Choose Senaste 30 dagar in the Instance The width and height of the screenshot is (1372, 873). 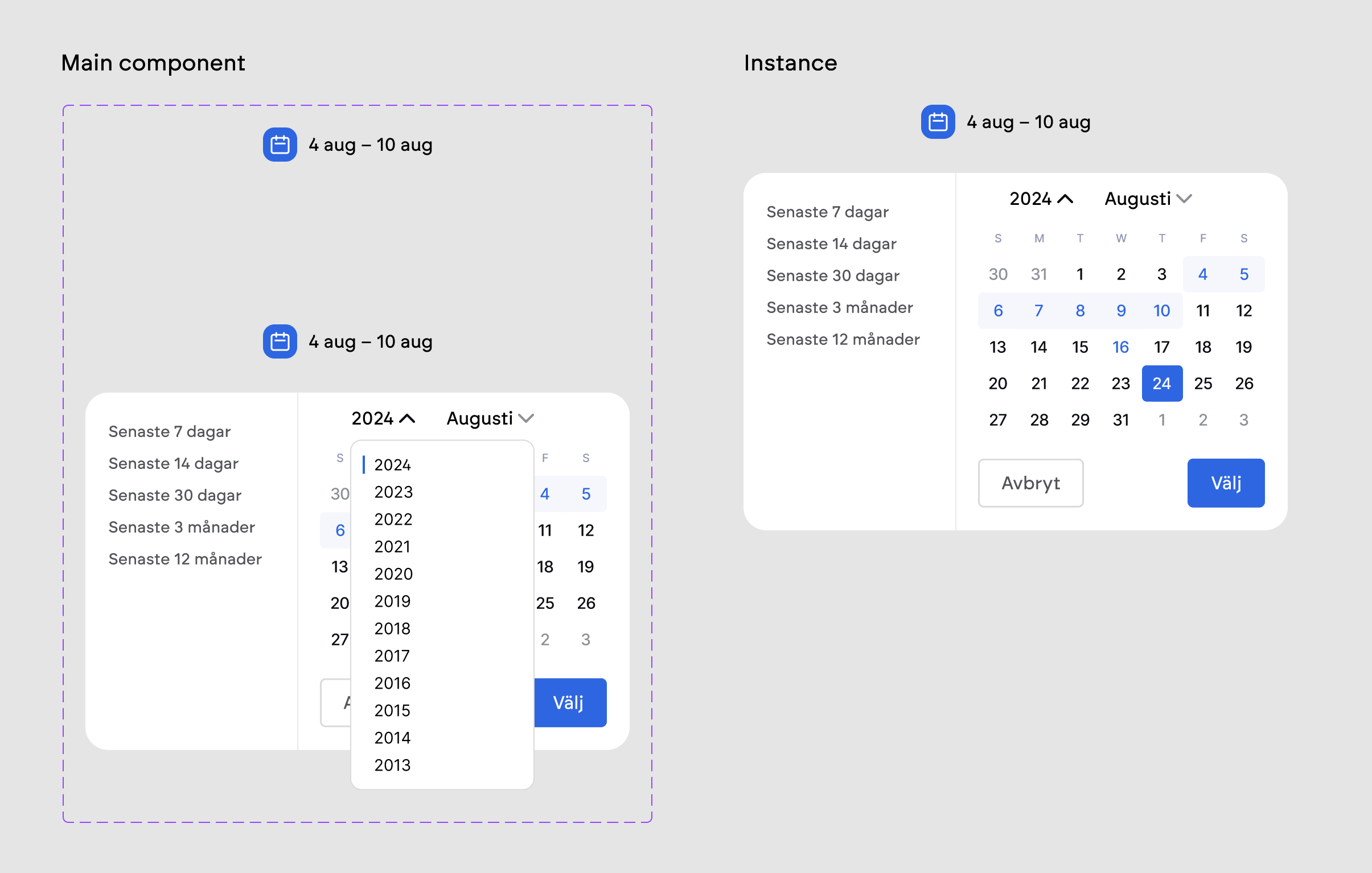[833, 275]
